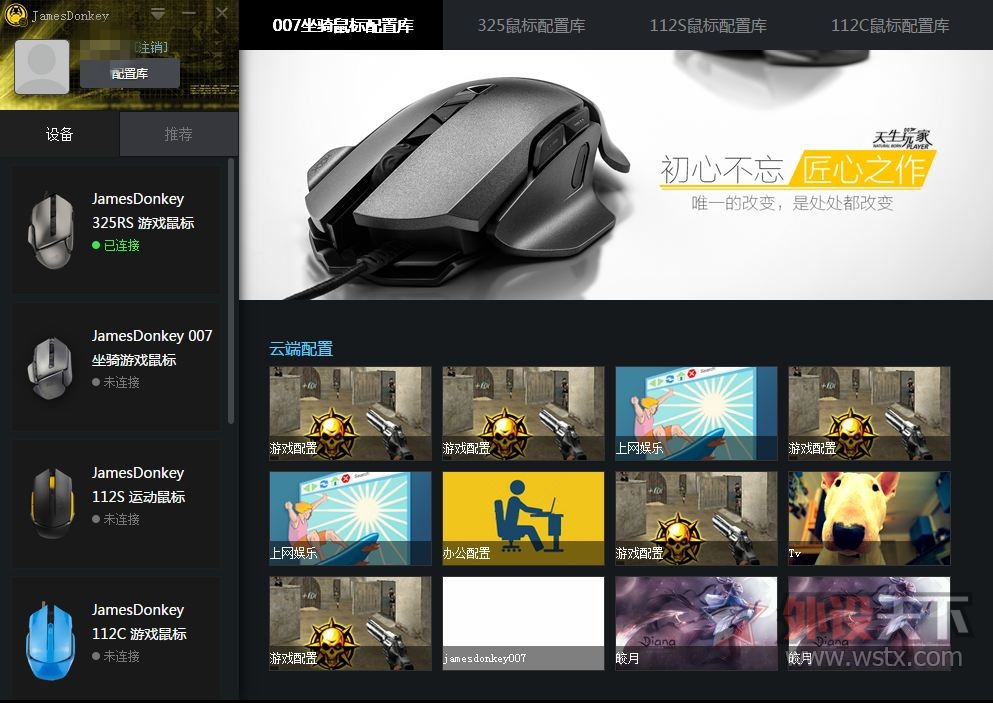The width and height of the screenshot is (993, 703).
Task: Click the device list scrollbar
Action: coord(231,291)
